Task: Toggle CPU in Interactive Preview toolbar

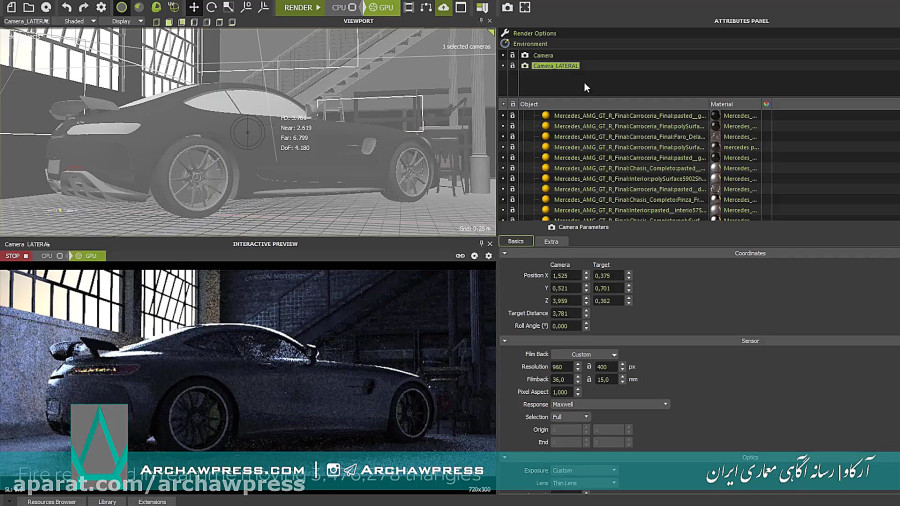Action: (x=52, y=256)
